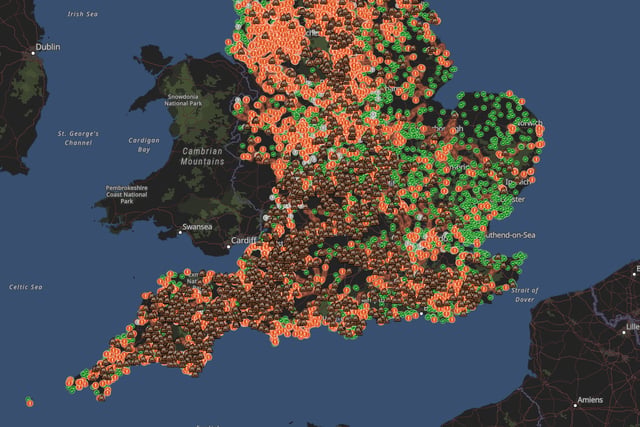The height and width of the screenshot is (427, 640).
Task: Select the white dot beside Cardiff
Action: [228, 247]
